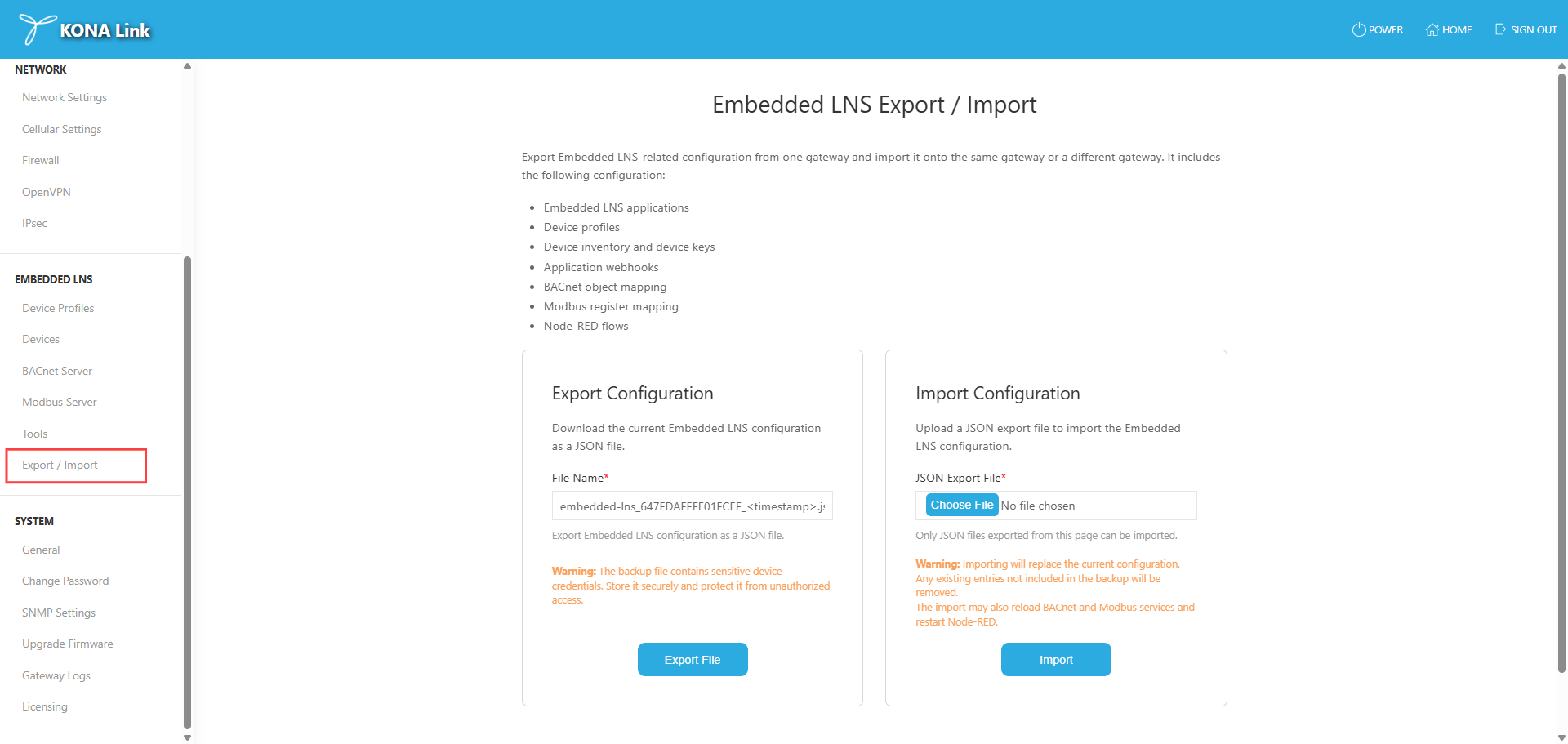The image size is (1568, 744).
Task: Click the 'EMBEDDED LNS' section header
Action: point(54,279)
